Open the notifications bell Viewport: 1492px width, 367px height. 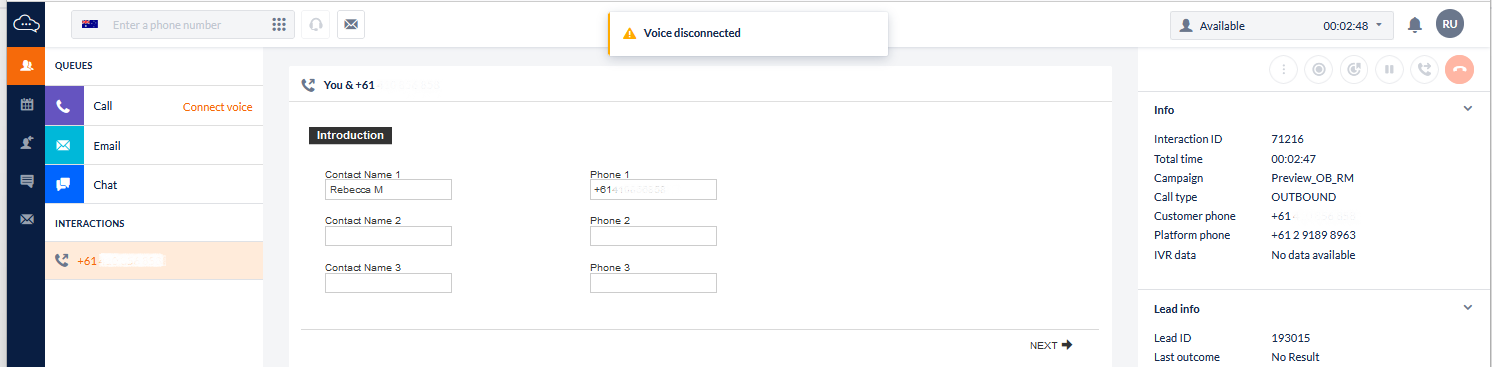pos(1414,25)
